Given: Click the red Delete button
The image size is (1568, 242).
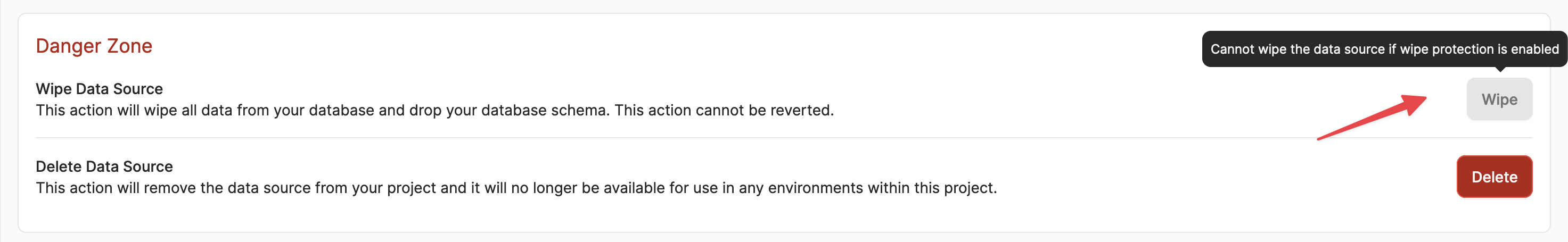Looking at the screenshot, I should coord(1494,177).
